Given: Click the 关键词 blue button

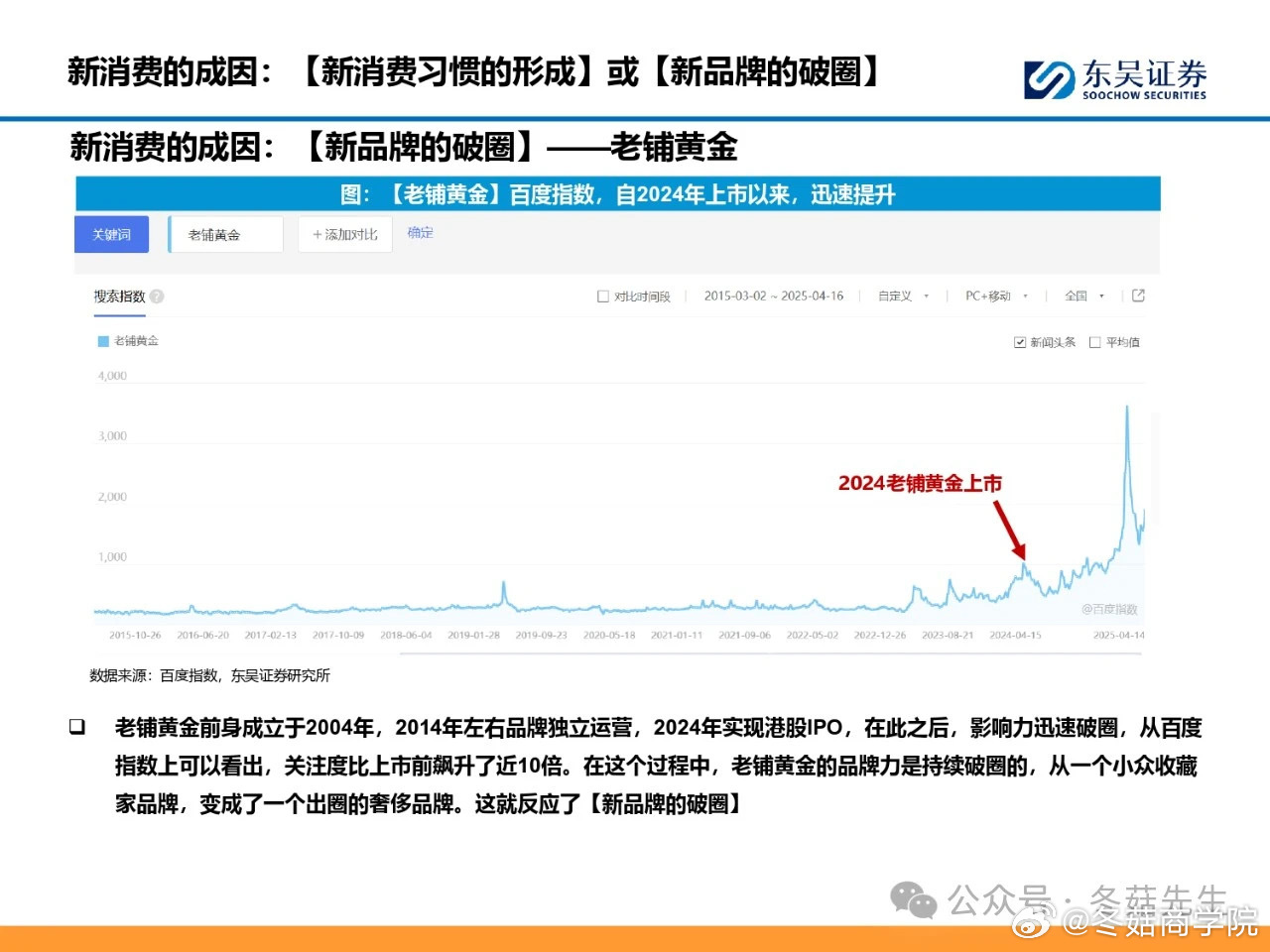Looking at the screenshot, I should (x=111, y=234).
